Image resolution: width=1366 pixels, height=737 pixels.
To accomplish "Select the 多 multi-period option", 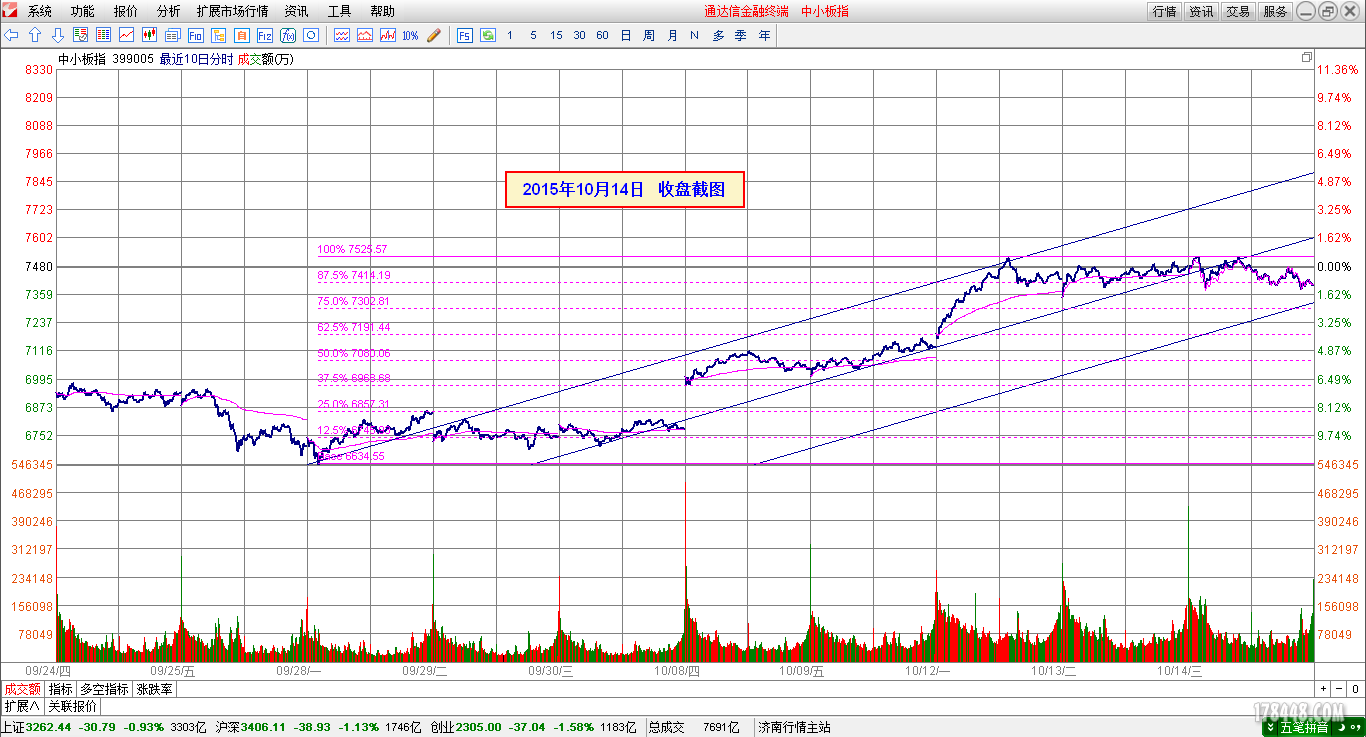I will coord(718,35).
